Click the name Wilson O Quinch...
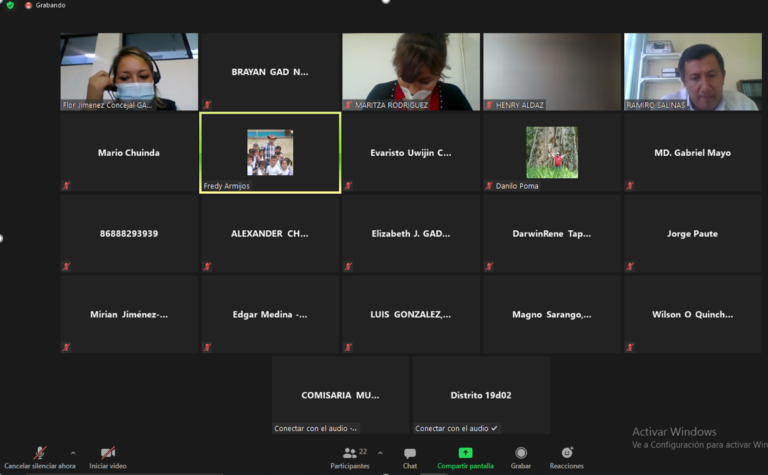 point(693,314)
